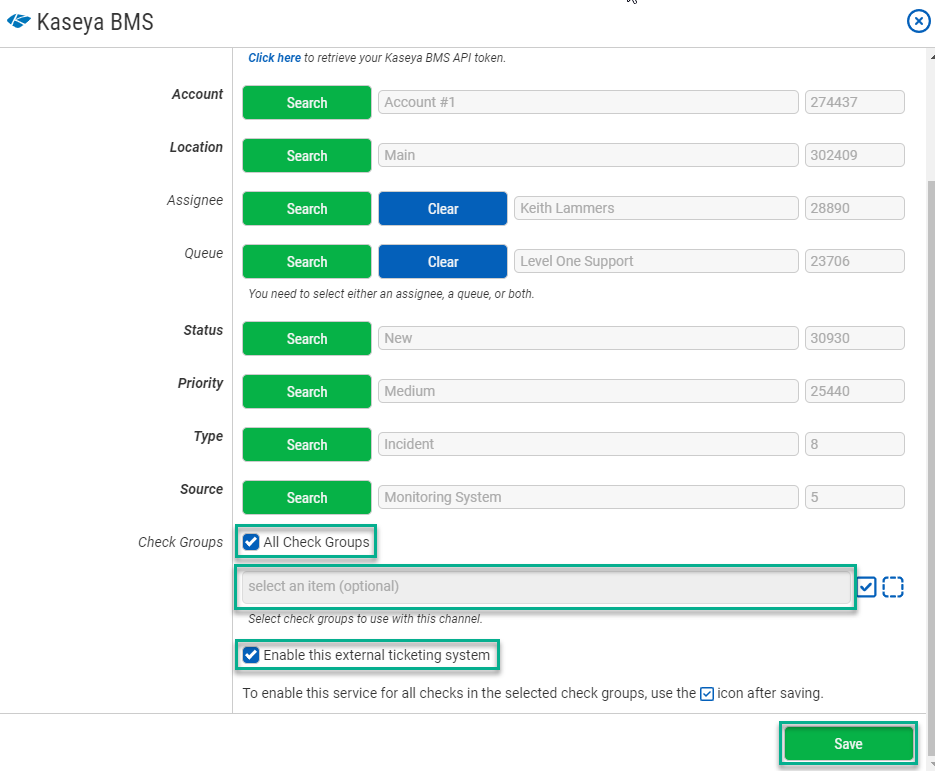935x771 pixels.
Task: Save the Kaseya BMS configuration
Action: [x=847, y=744]
